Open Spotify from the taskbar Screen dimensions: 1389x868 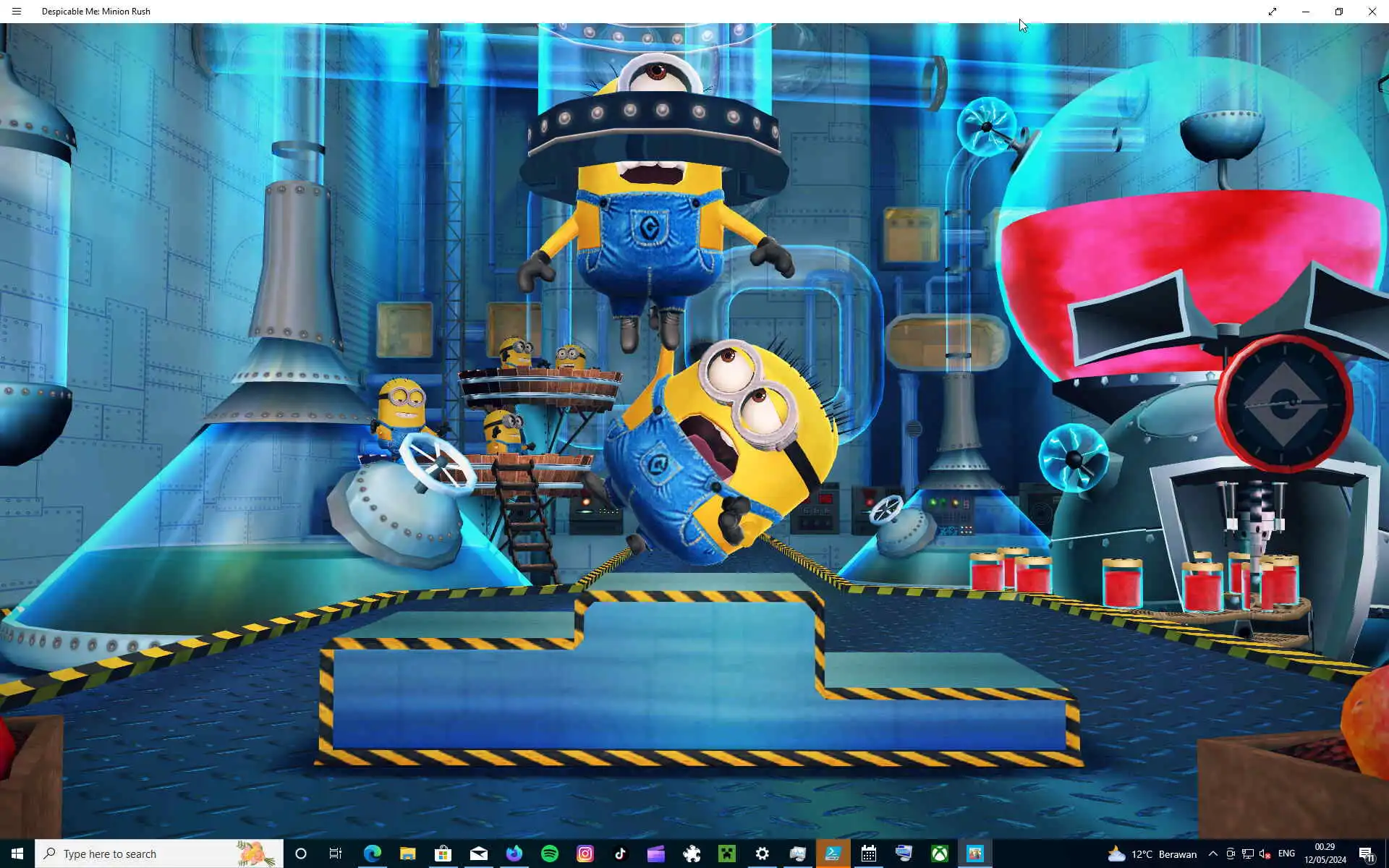click(x=550, y=854)
